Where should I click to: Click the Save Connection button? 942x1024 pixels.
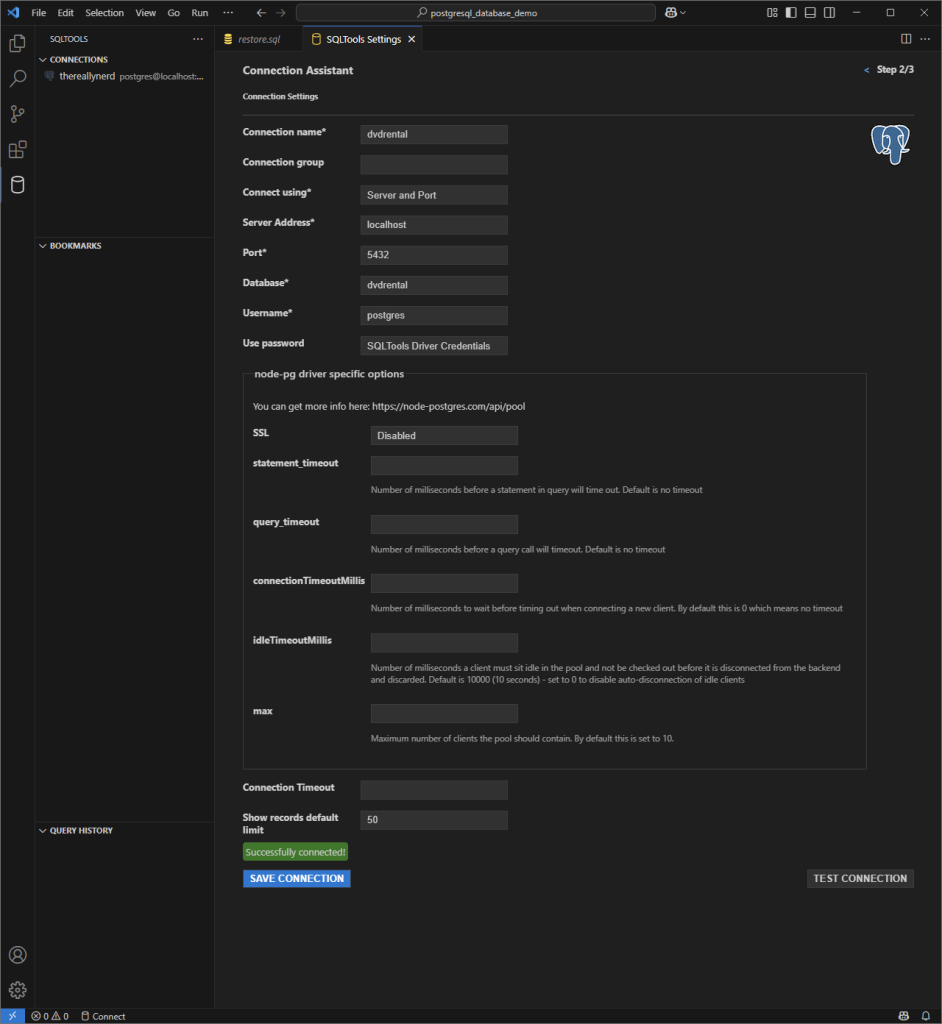click(x=296, y=879)
